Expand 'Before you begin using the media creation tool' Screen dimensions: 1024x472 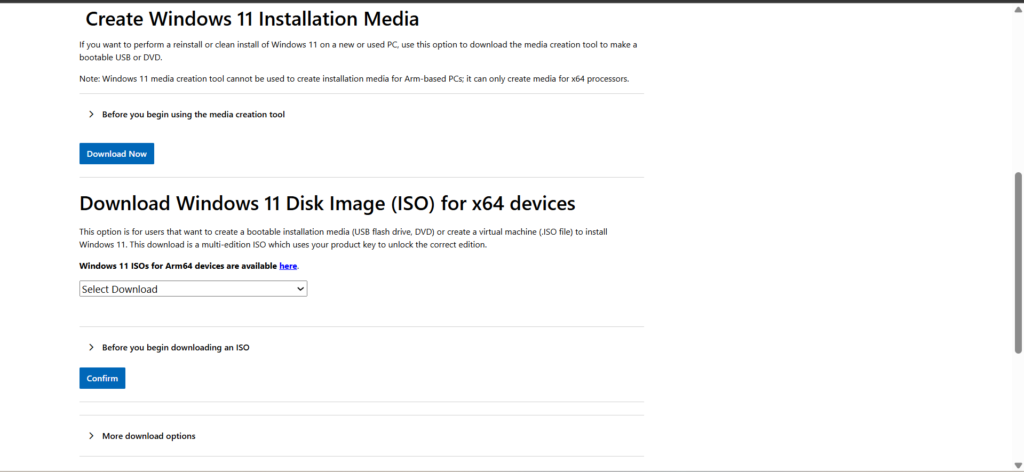click(187, 114)
